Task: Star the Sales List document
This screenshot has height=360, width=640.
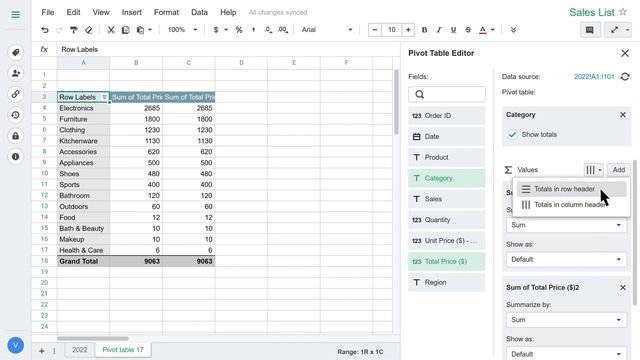Action: tap(623, 12)
